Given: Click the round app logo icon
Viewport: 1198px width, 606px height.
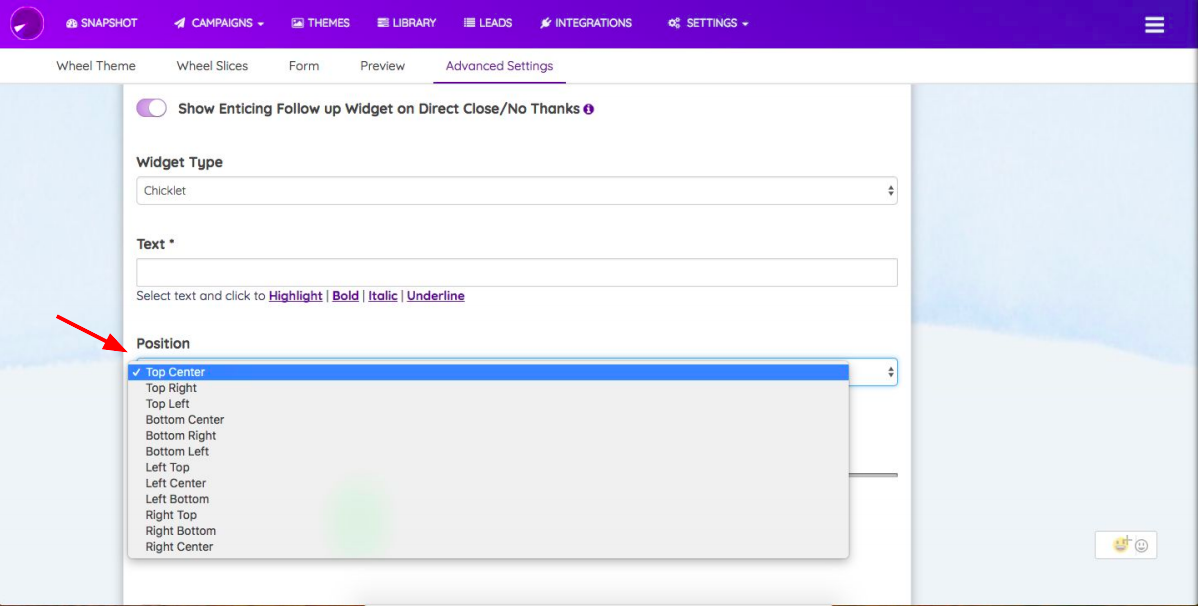Looking at the screenshot, I should [x=27, y=23].
